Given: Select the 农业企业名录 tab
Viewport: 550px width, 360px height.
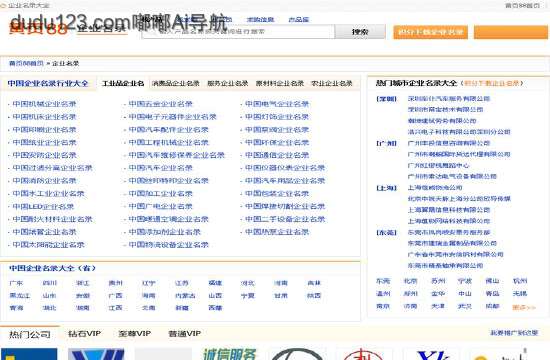Looking at the screenshot, I should pyautogui.click(x=332, y=84).
